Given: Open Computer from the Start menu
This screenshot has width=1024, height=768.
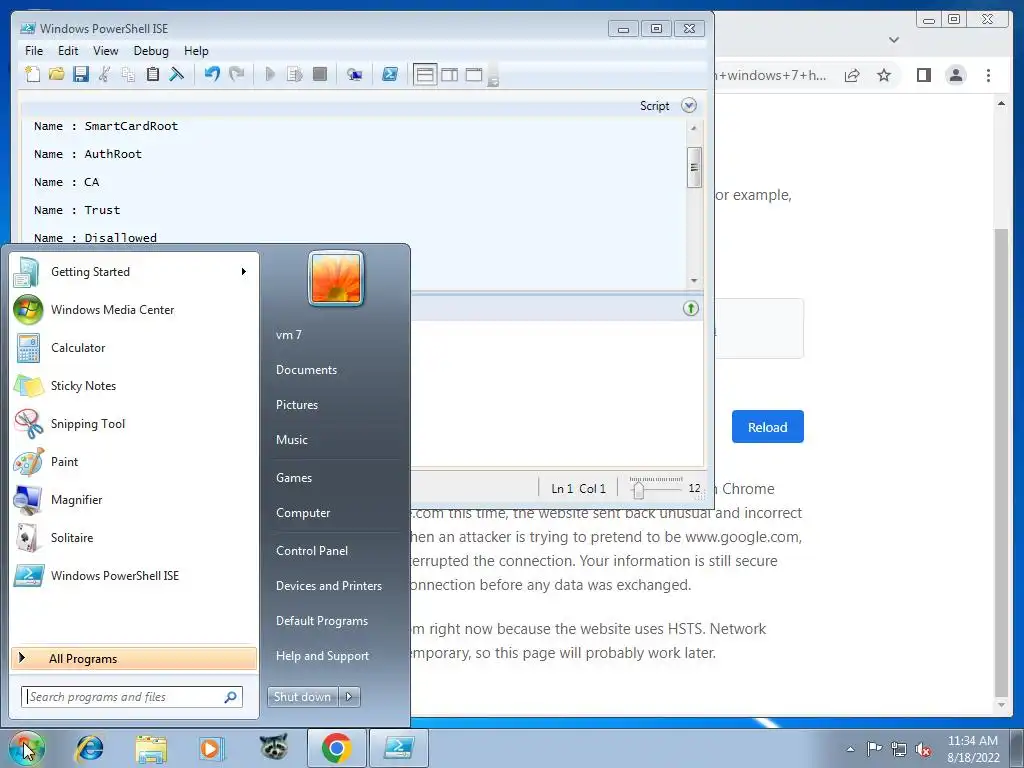Looking at the screenshot, I should click(x=303, y=513).
